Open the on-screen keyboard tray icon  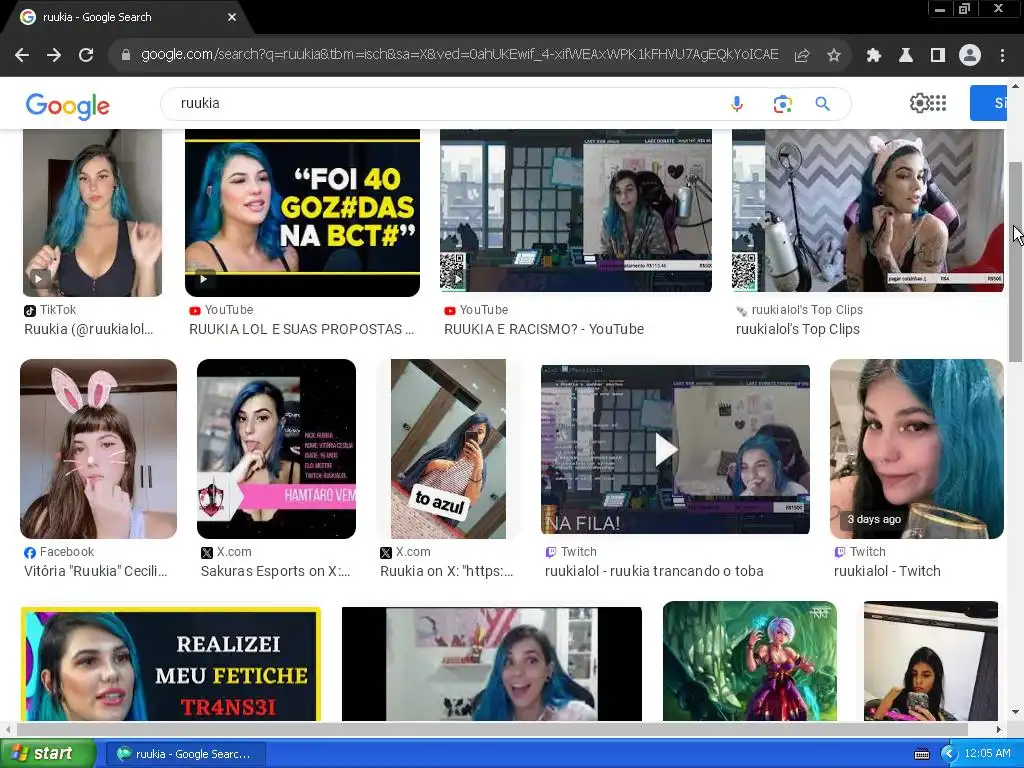(x=921, y=754)
